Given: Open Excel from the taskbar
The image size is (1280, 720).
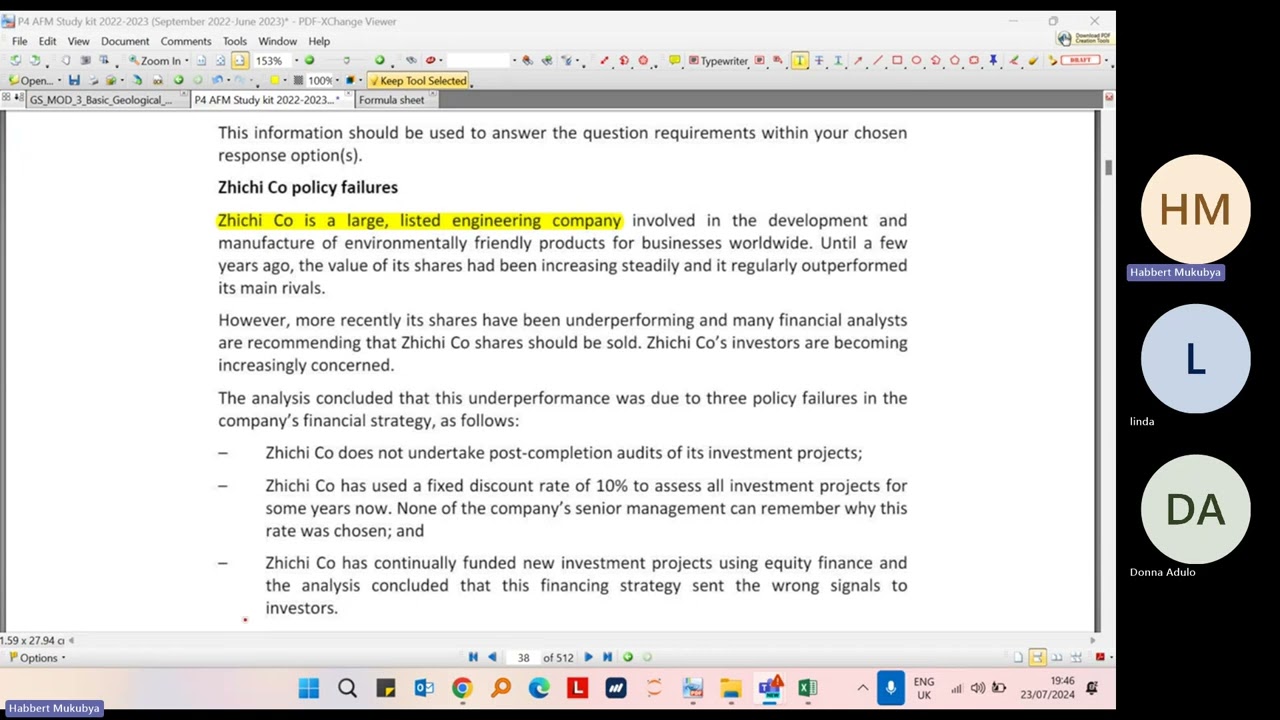Looking at the screenshot, I should tap(808, 688).
